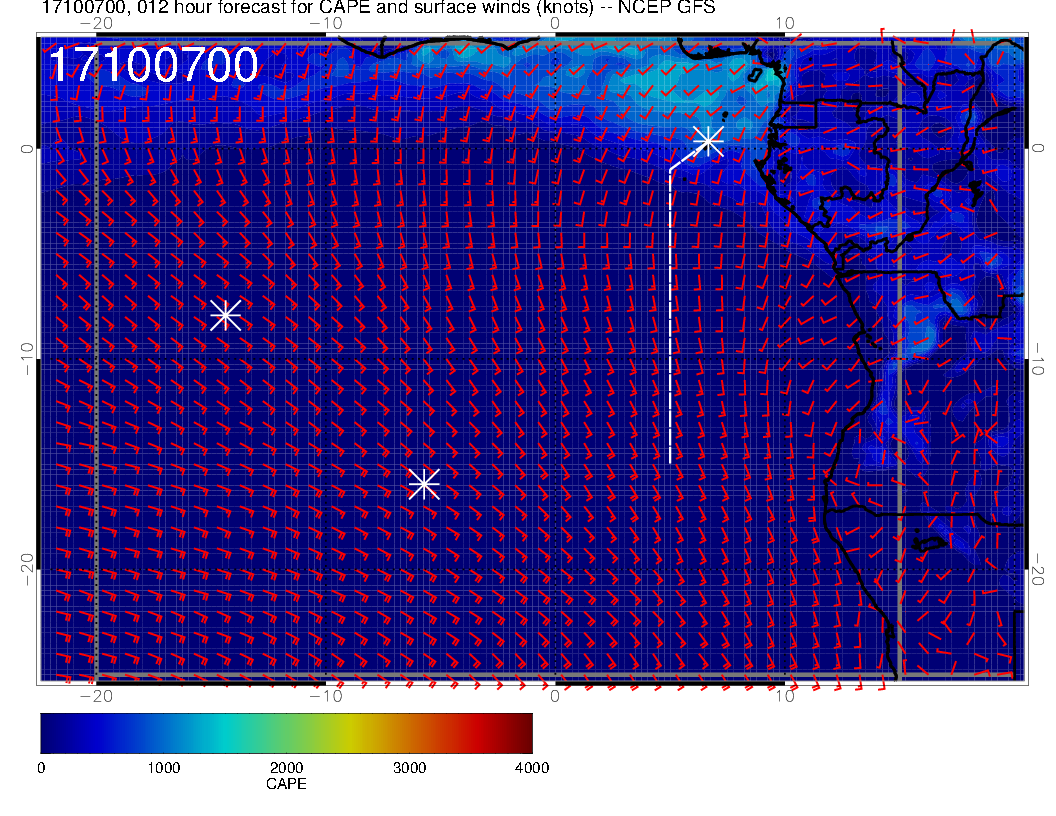Click the bottom axis longitude label -20

[96, 695]
